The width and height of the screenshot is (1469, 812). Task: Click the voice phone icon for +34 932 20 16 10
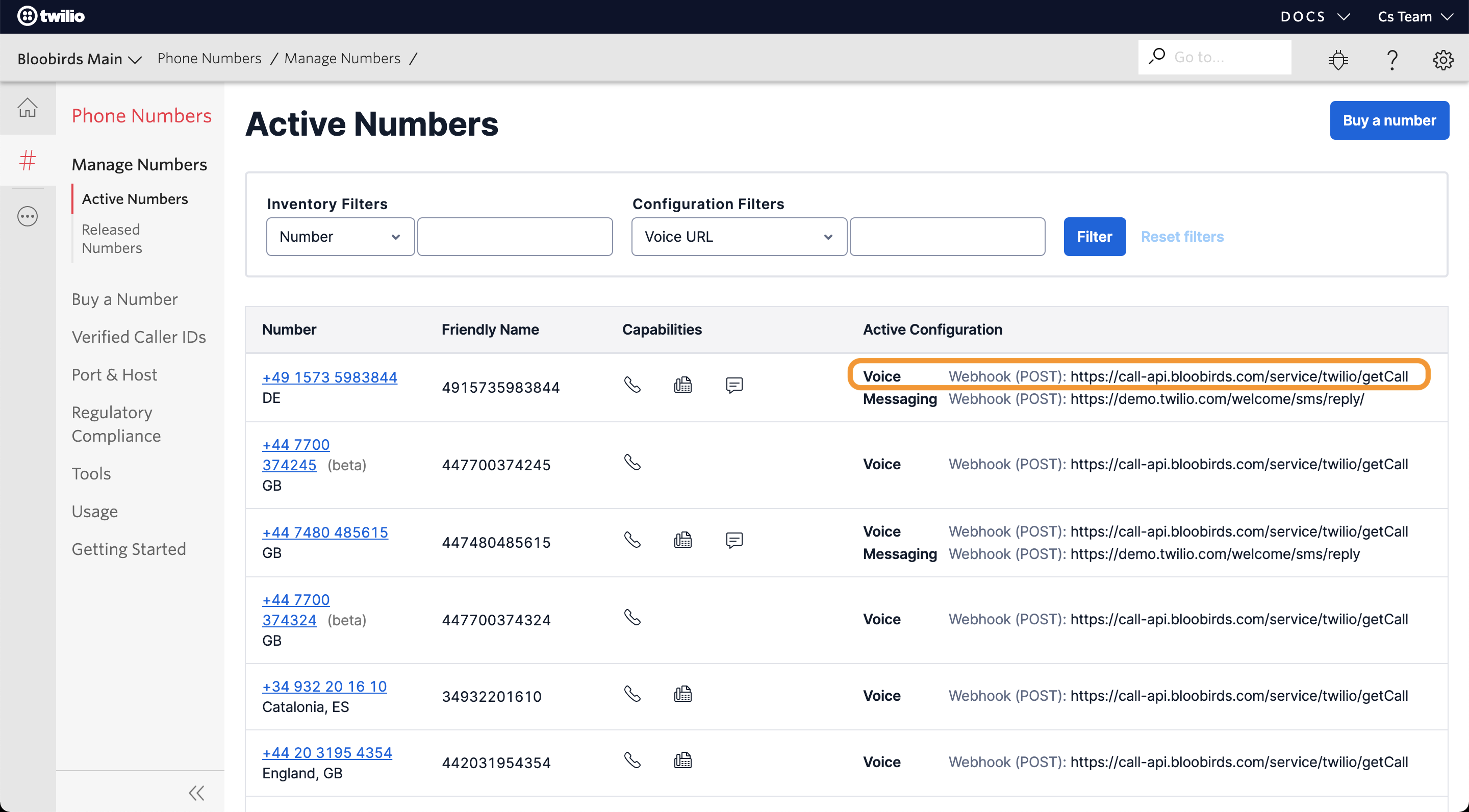coord(632,694)
